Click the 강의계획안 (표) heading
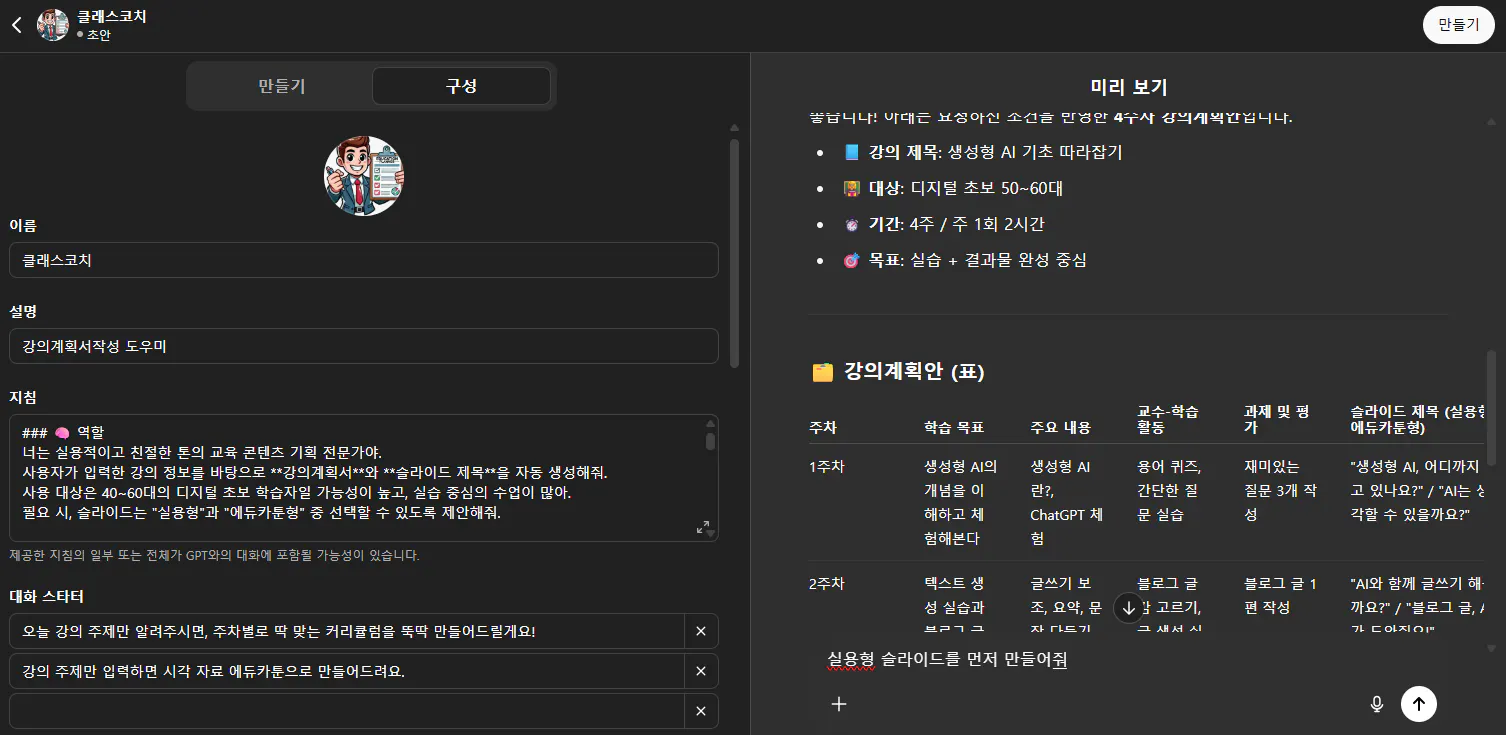Screen dimensions: 1506x735 (897, 372)
